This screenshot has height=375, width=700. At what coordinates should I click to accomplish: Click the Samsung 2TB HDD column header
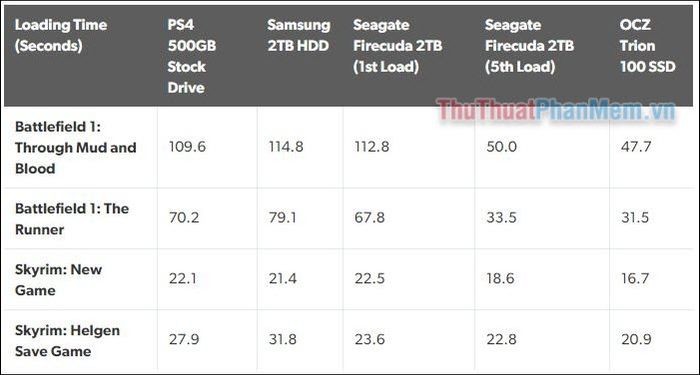(299, 35)
